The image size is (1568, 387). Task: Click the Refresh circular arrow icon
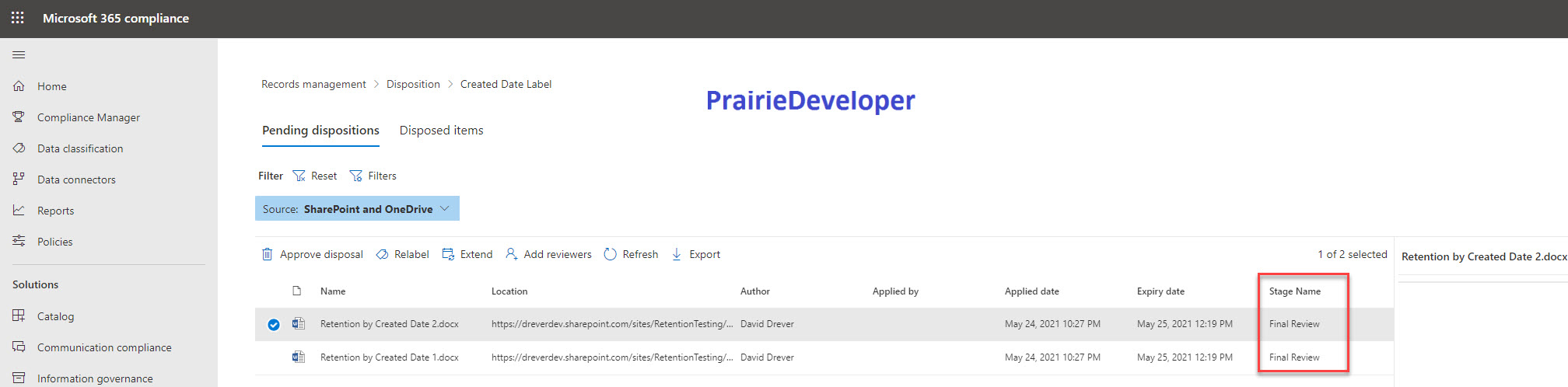(611, 254)
